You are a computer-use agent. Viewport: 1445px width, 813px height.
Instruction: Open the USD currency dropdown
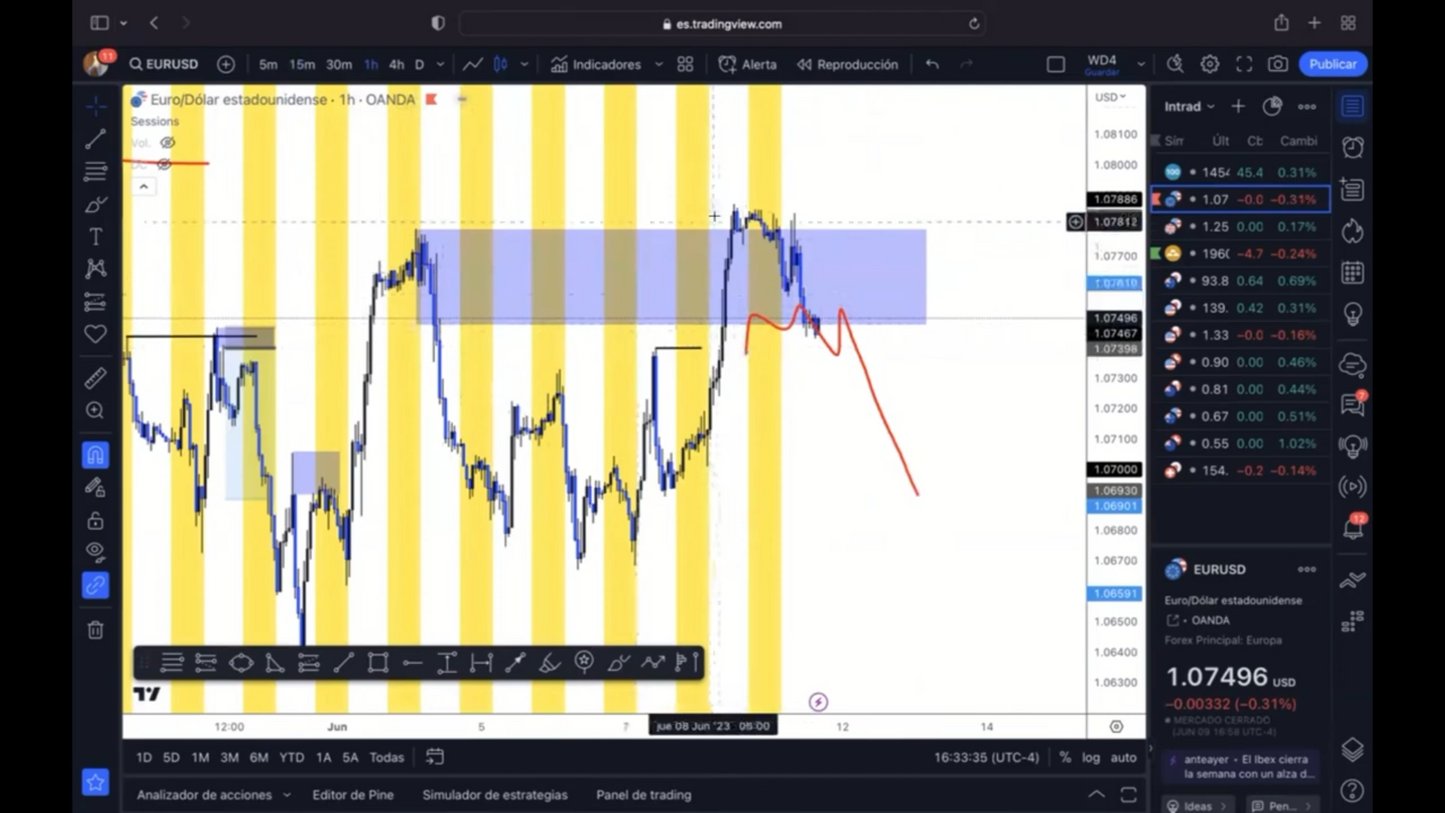(1109, 97)
